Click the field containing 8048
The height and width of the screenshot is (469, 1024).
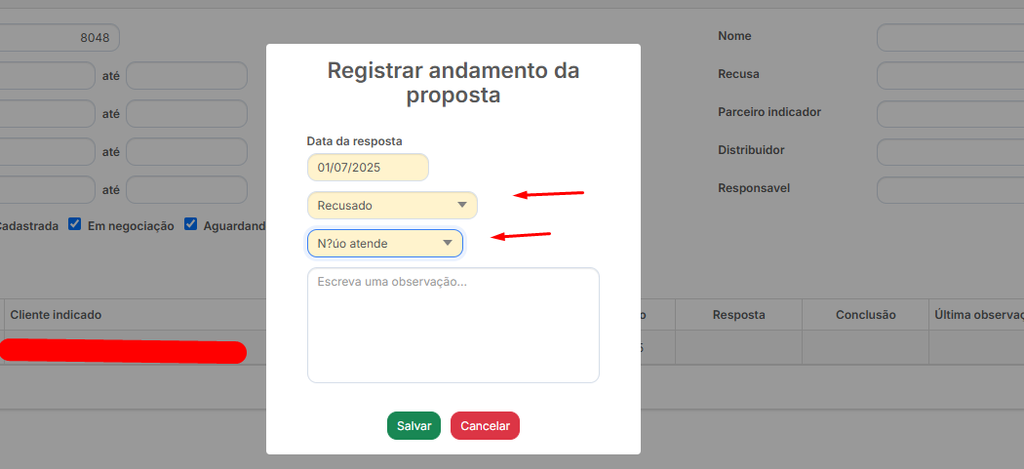tap(60, 38)
